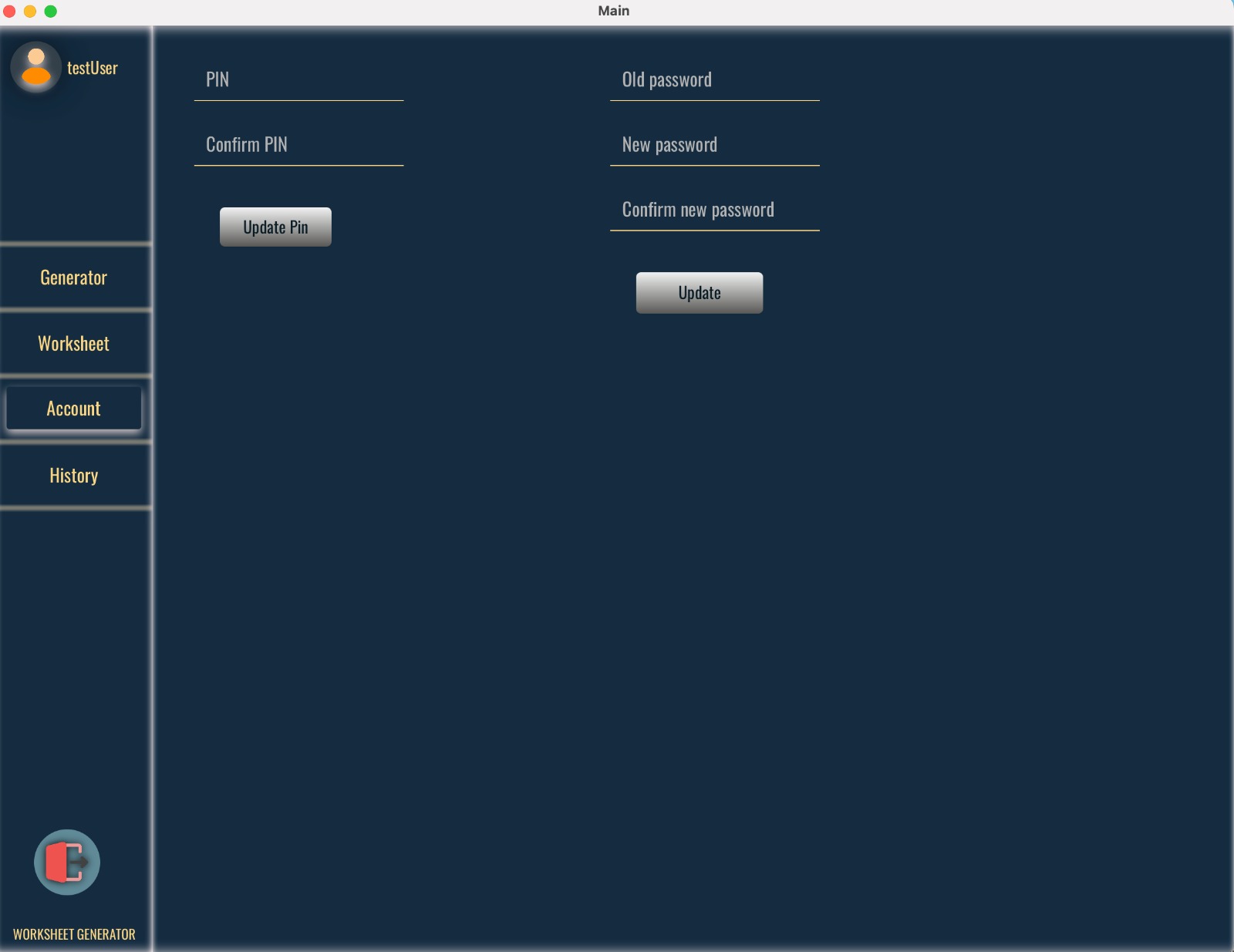This screenshot has height=952, width=1234.
Task: Click the testUser username label
Action: (x=93, y=68)
